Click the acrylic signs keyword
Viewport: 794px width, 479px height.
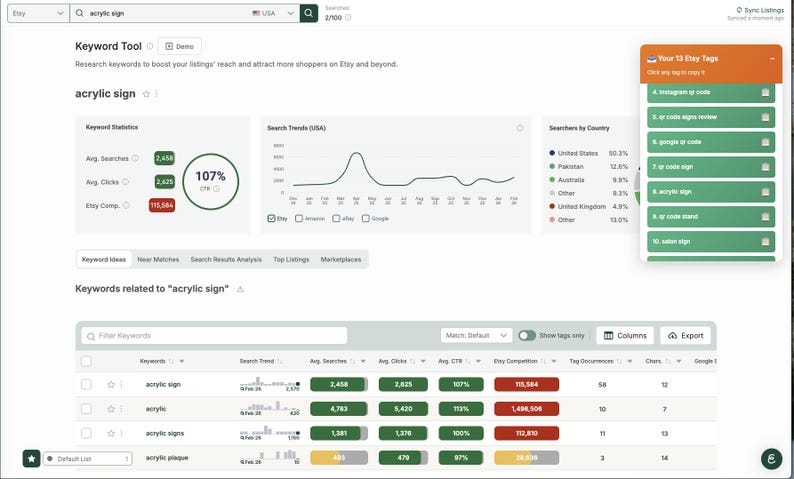(x=165, y=433)
